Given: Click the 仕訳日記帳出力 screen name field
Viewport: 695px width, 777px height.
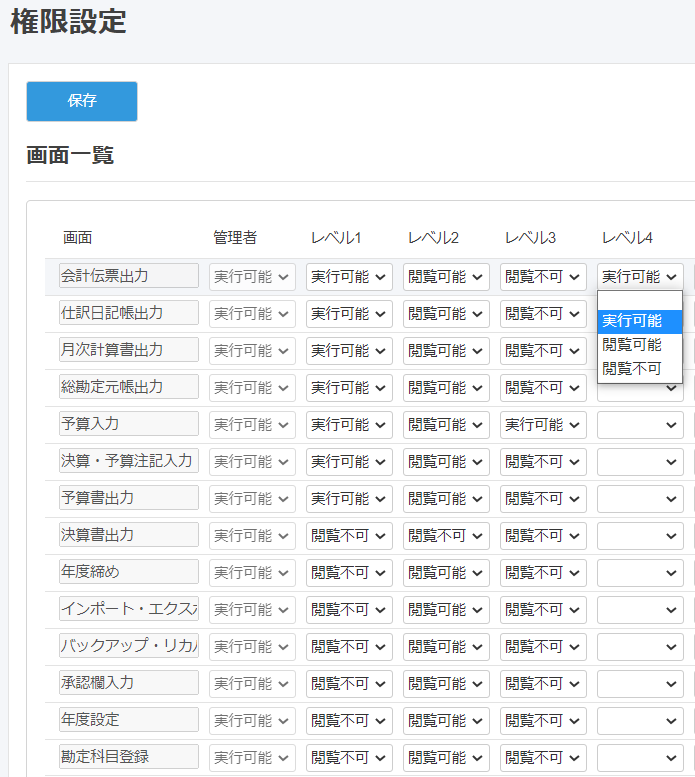Looking at the screenshot, I should [129, 313].
